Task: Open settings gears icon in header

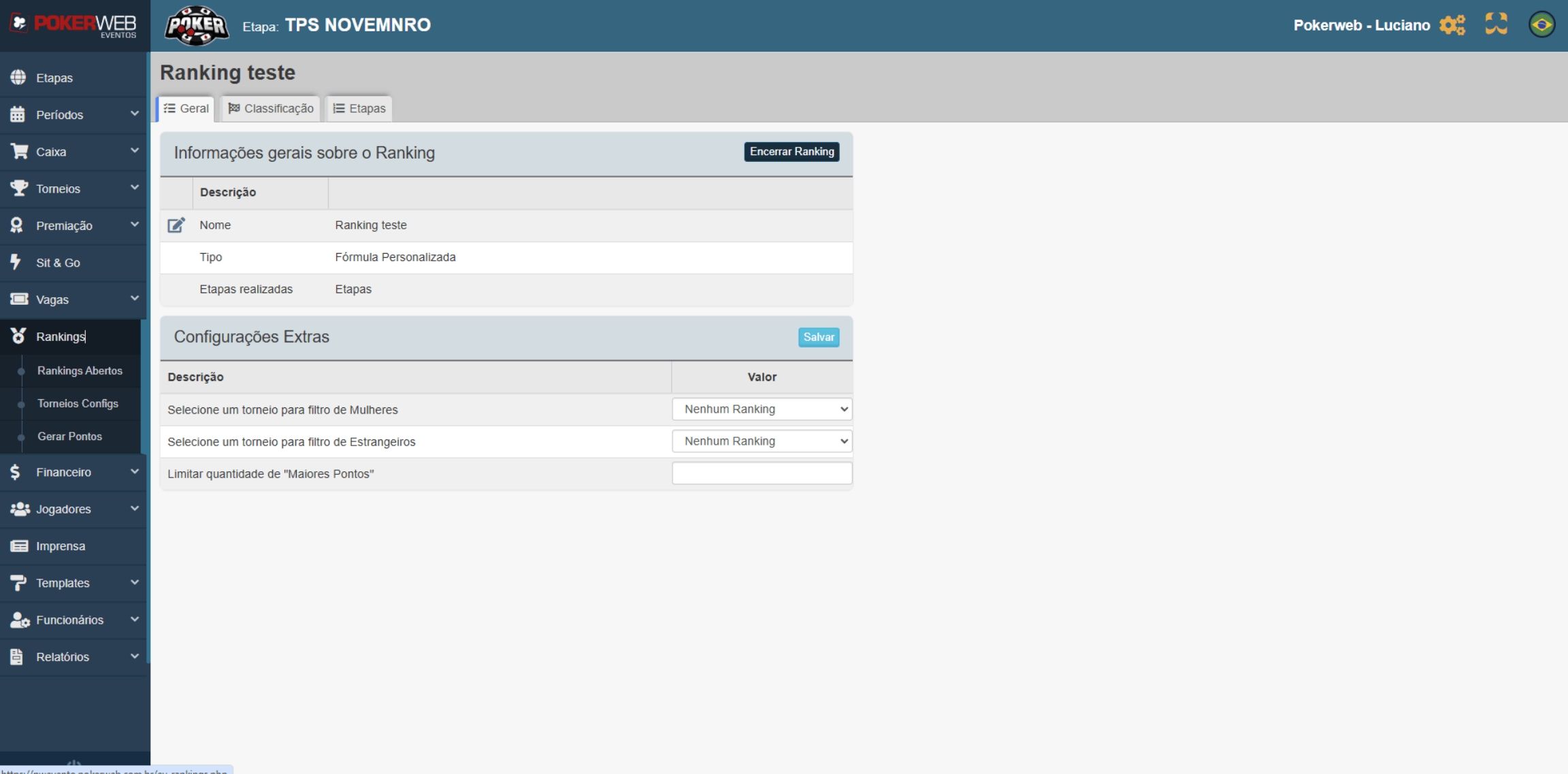Action: (1452, 25)
